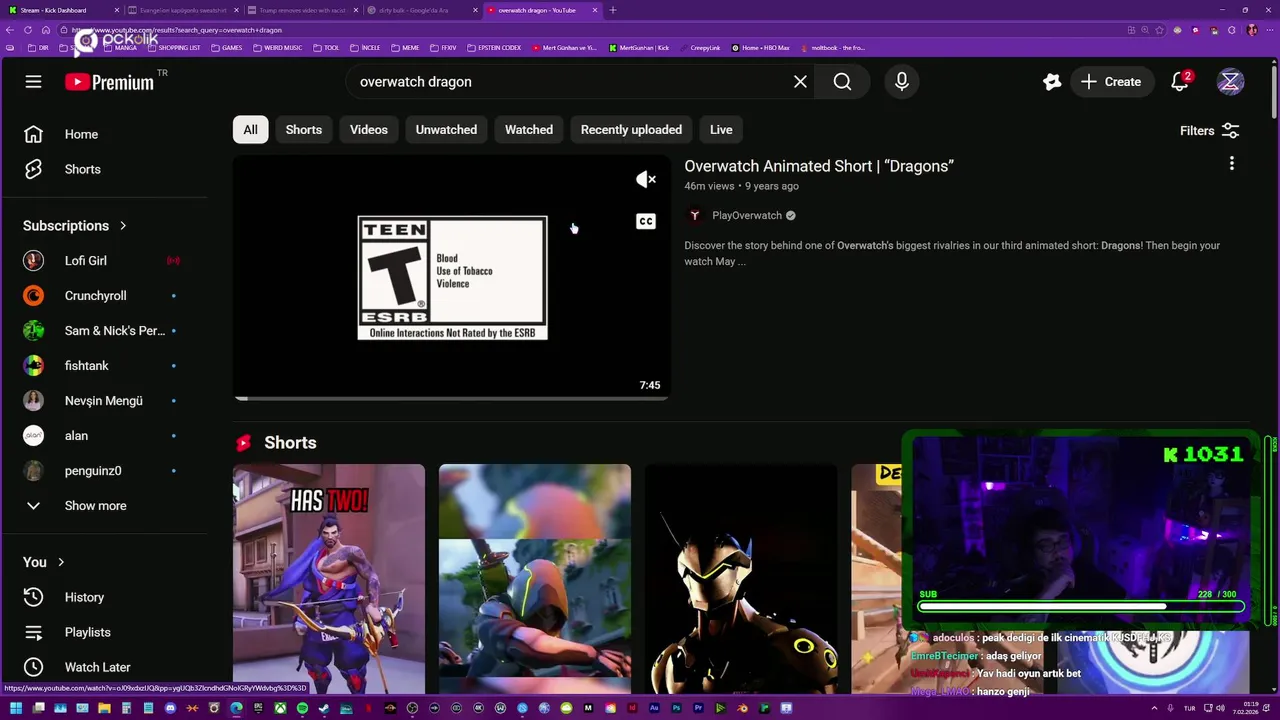Open three-dot menu for Dragons video
The height and width of the screenshot is (720, 1280).
click(x=1231, y=163)
